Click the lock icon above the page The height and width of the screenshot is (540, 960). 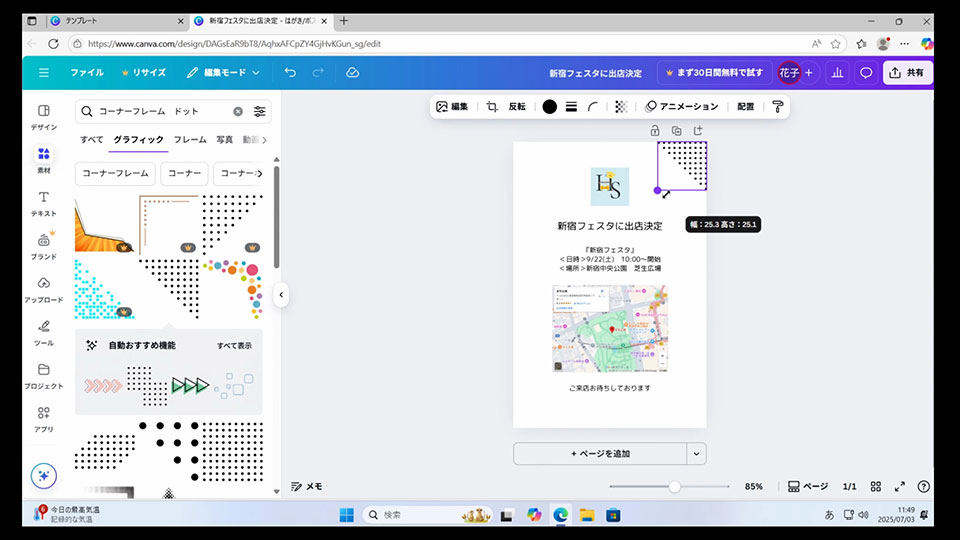pyautogui.click(x=654, y=130)
